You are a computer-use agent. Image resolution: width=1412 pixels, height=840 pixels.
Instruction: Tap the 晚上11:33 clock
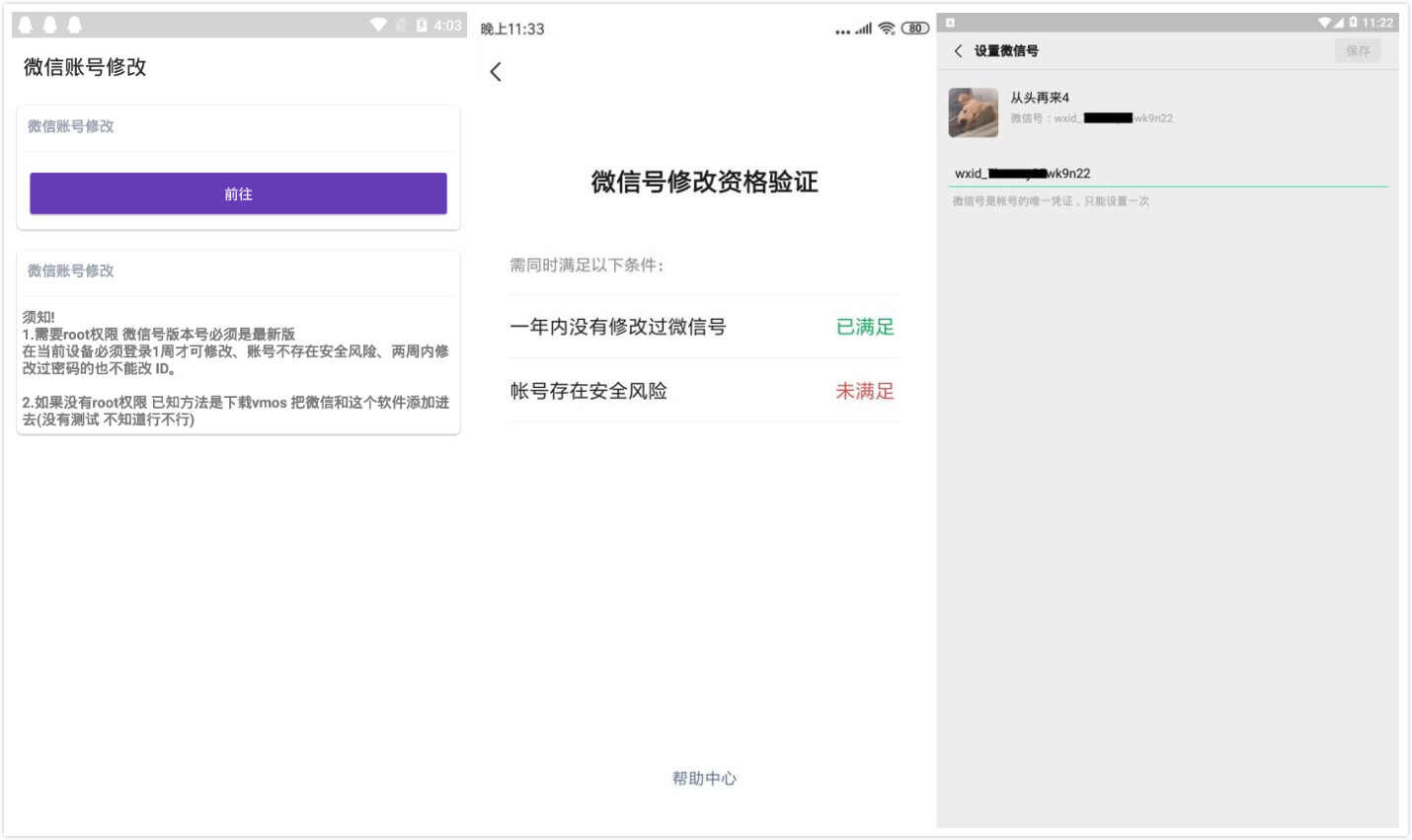coord(512,29)
